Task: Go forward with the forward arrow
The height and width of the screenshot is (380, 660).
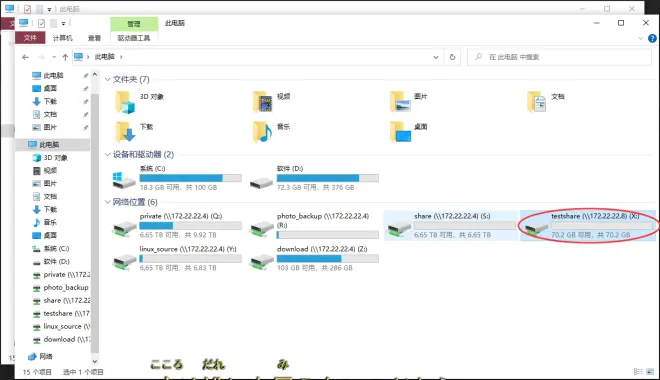Action: point(41,57)
